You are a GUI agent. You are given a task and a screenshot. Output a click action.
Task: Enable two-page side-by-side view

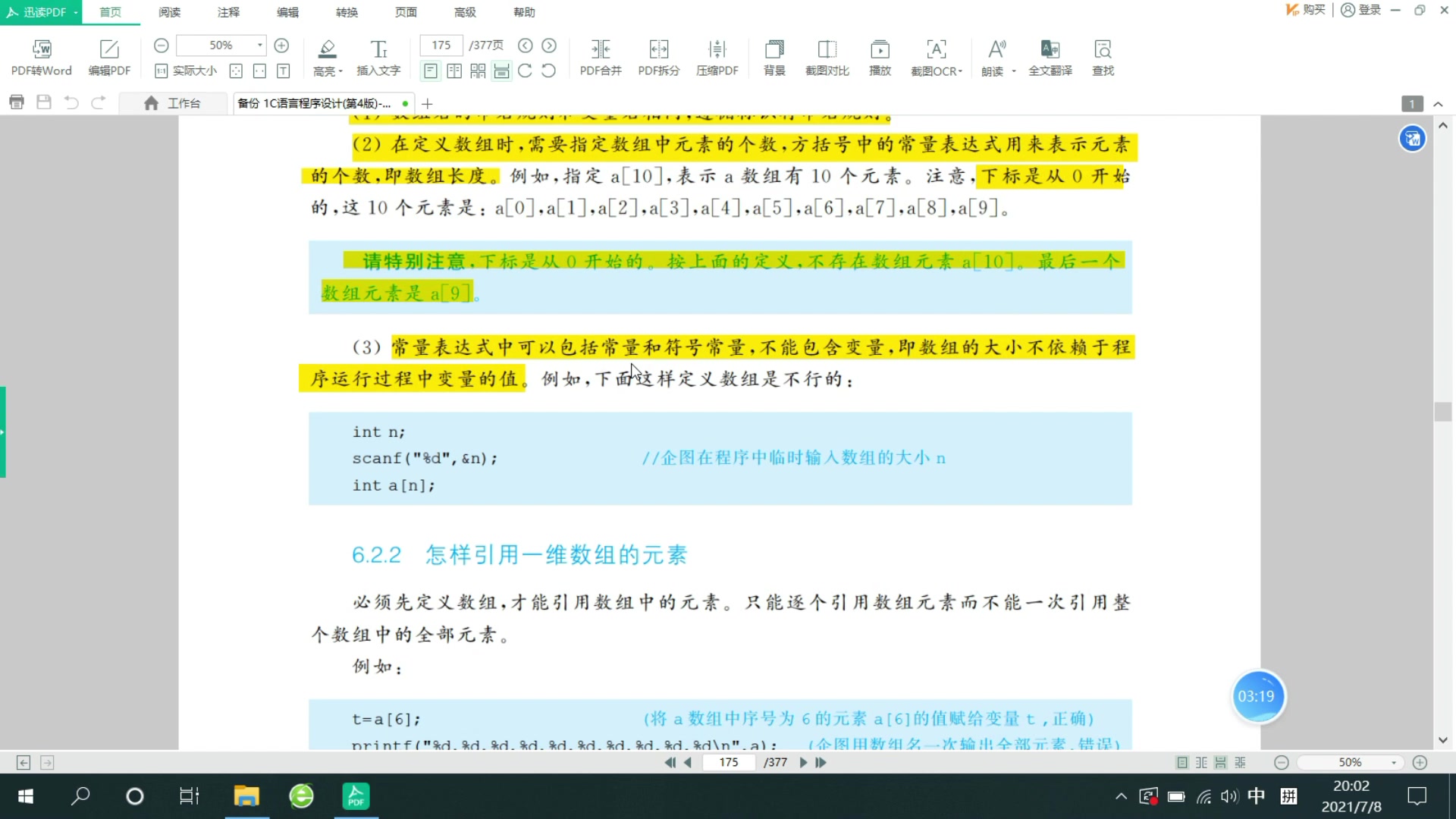455,71
